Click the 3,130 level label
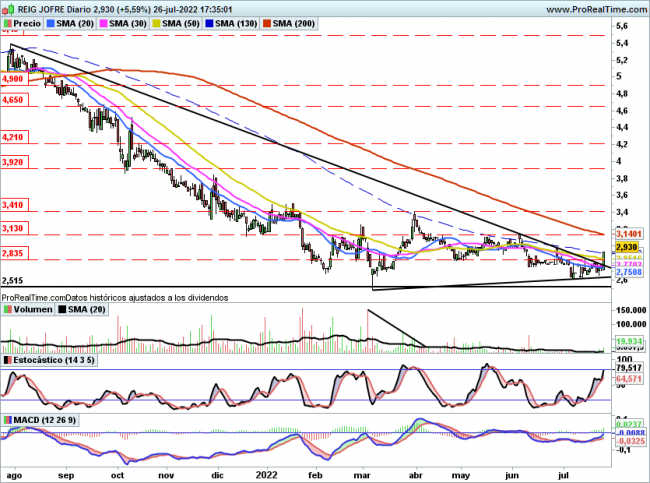 13,228
